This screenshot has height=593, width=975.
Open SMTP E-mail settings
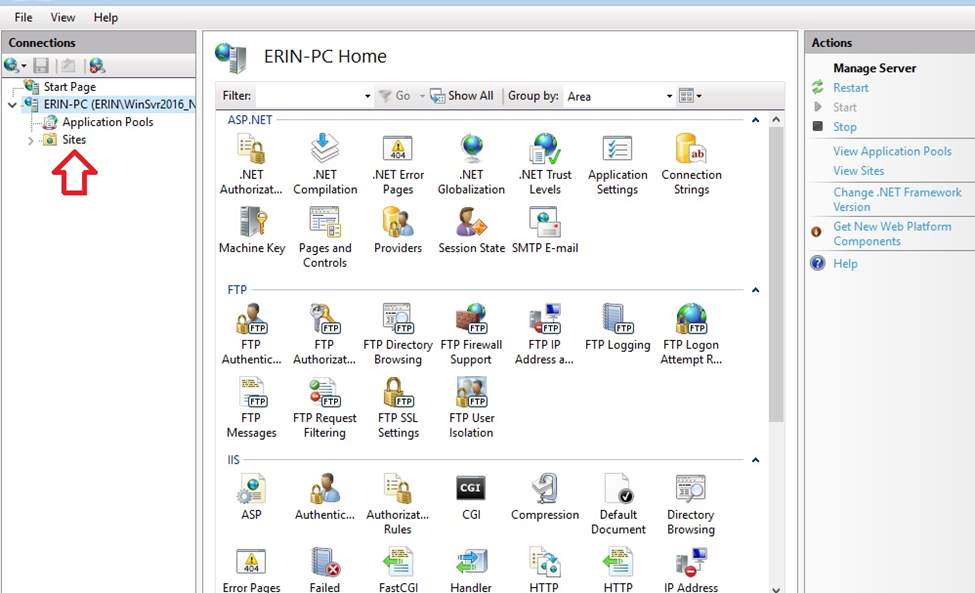pos(545,230)
